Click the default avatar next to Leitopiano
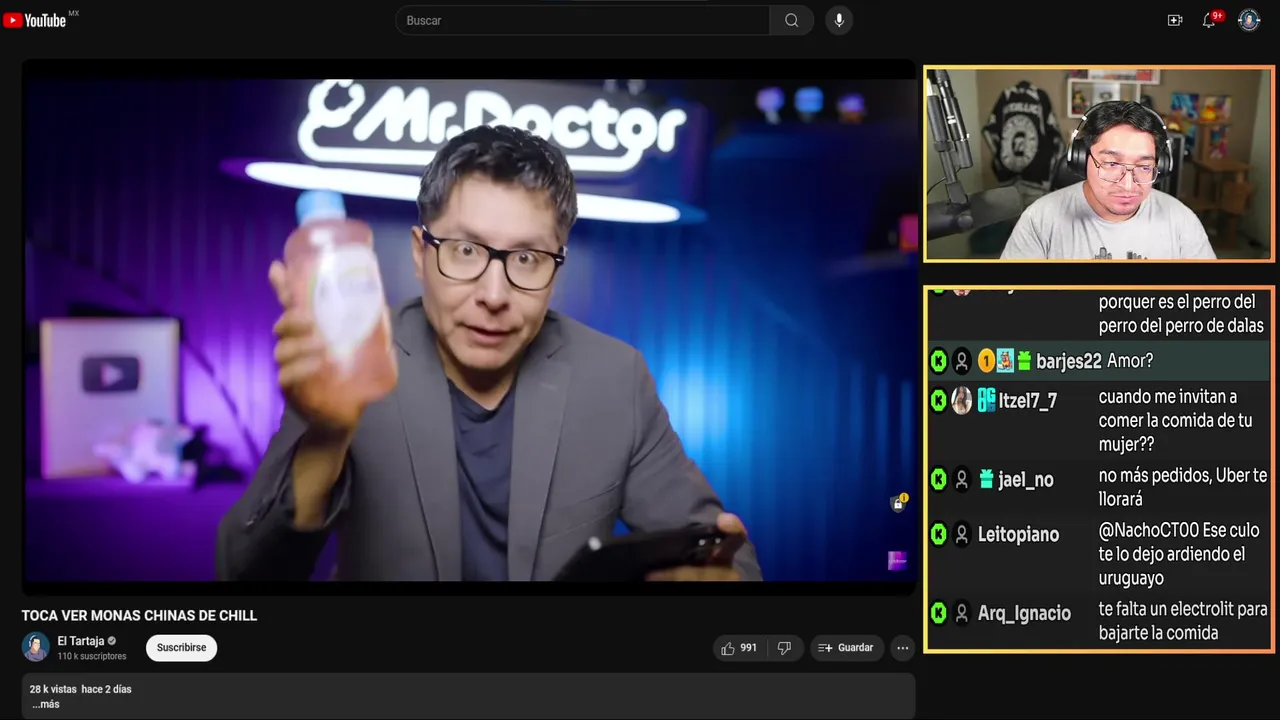The width and height of the screenshot is (1280, 720). [x=962, y=535]
